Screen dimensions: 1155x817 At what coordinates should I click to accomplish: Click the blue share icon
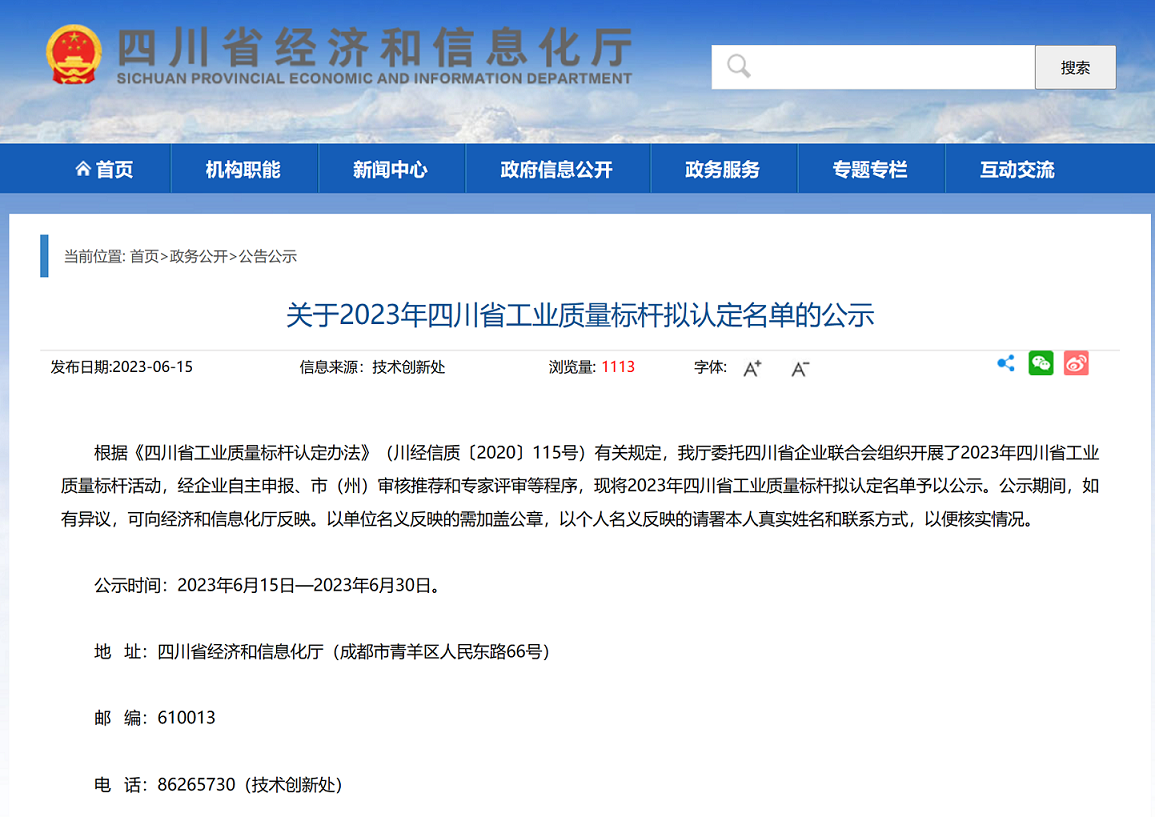[x=1006, y=364]
